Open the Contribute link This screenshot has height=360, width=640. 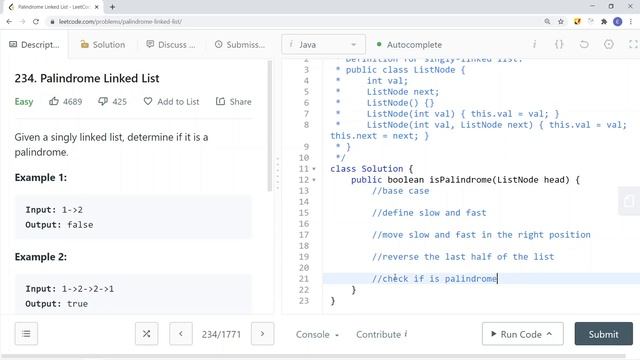pos(382,334)
